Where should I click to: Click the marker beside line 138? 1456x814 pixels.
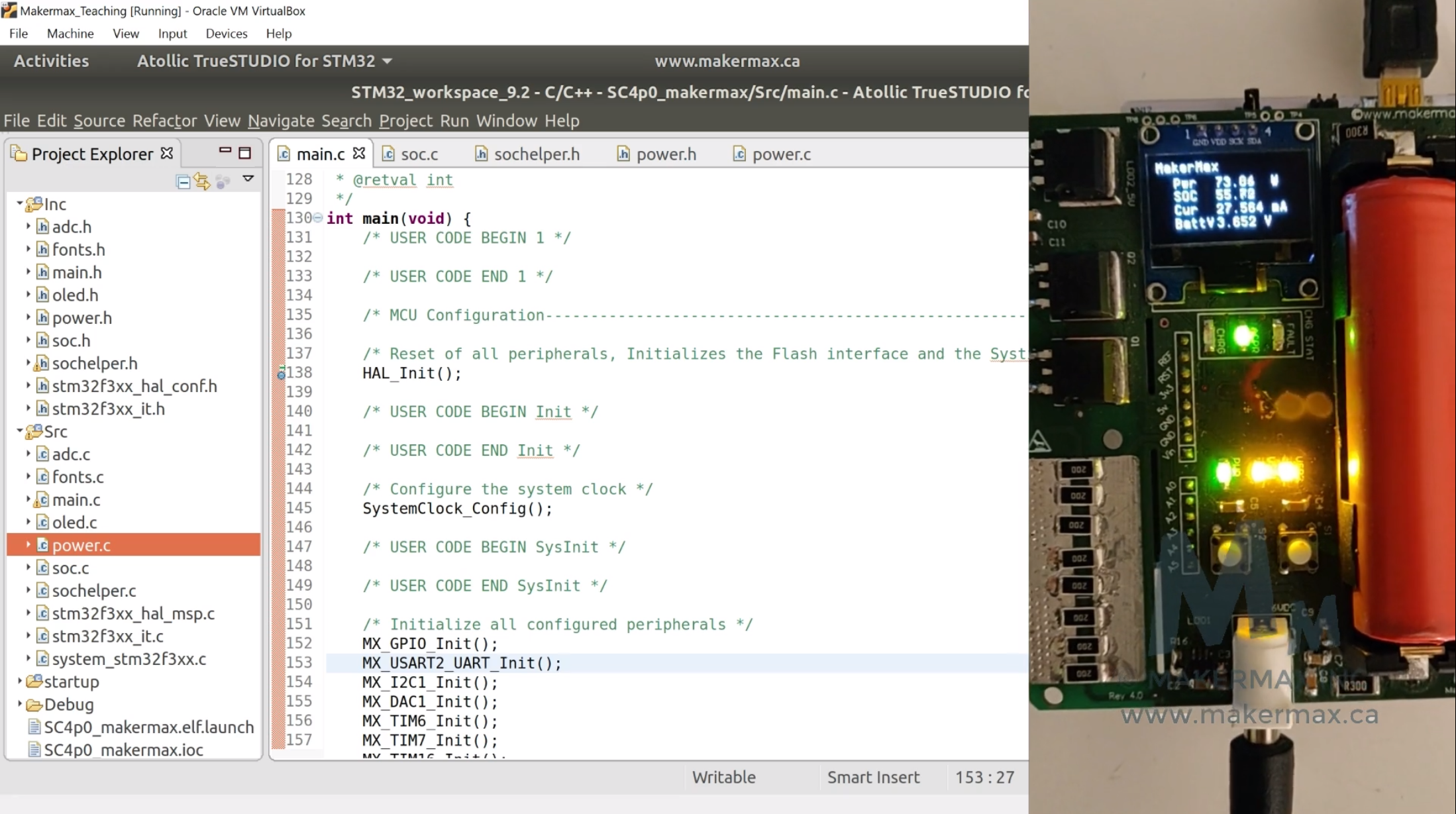(281, 373)
